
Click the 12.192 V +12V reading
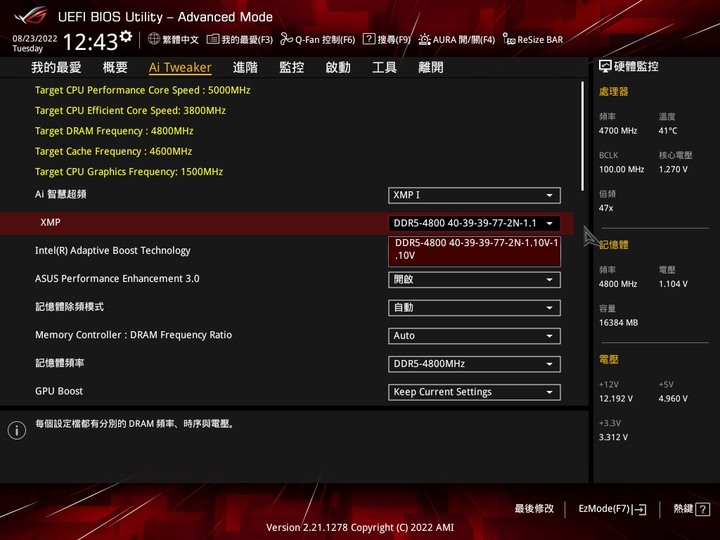616,399
